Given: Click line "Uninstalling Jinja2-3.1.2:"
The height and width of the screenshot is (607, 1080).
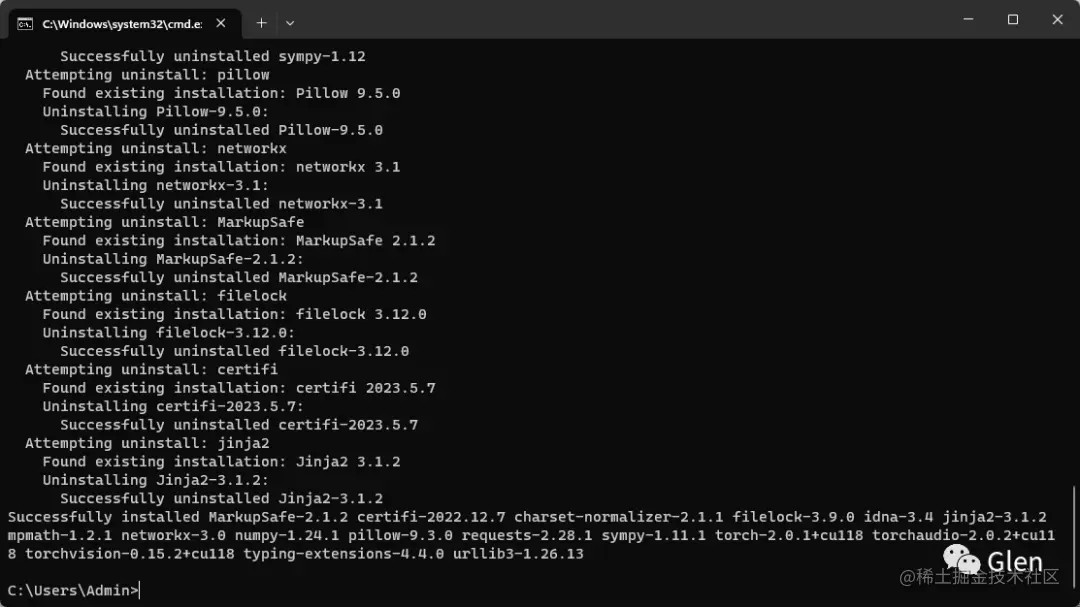Looking at the screenshot, I should pyautogui.click(x=156, y=480).
